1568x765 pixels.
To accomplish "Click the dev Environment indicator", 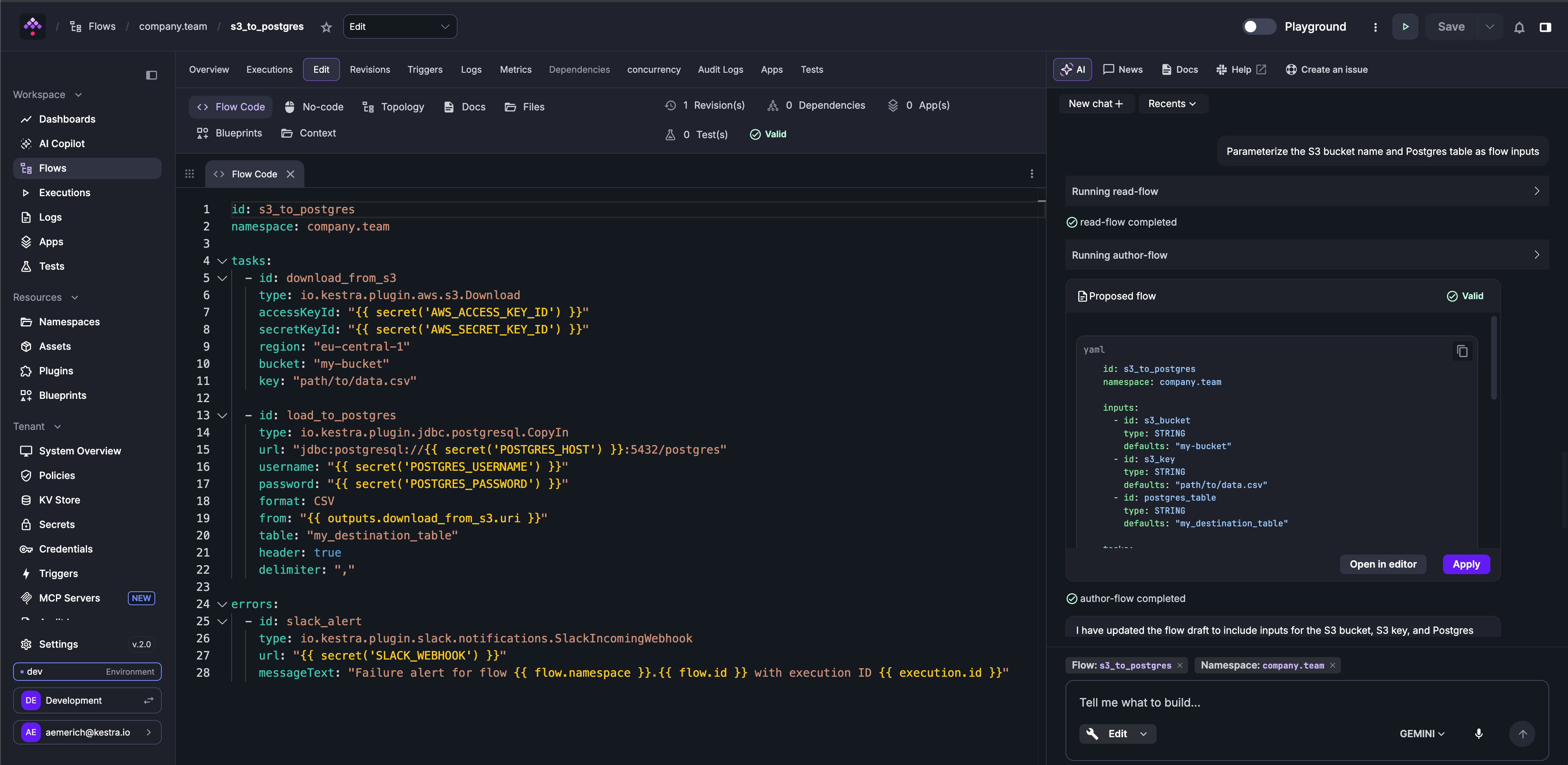I will coord(87,671).
